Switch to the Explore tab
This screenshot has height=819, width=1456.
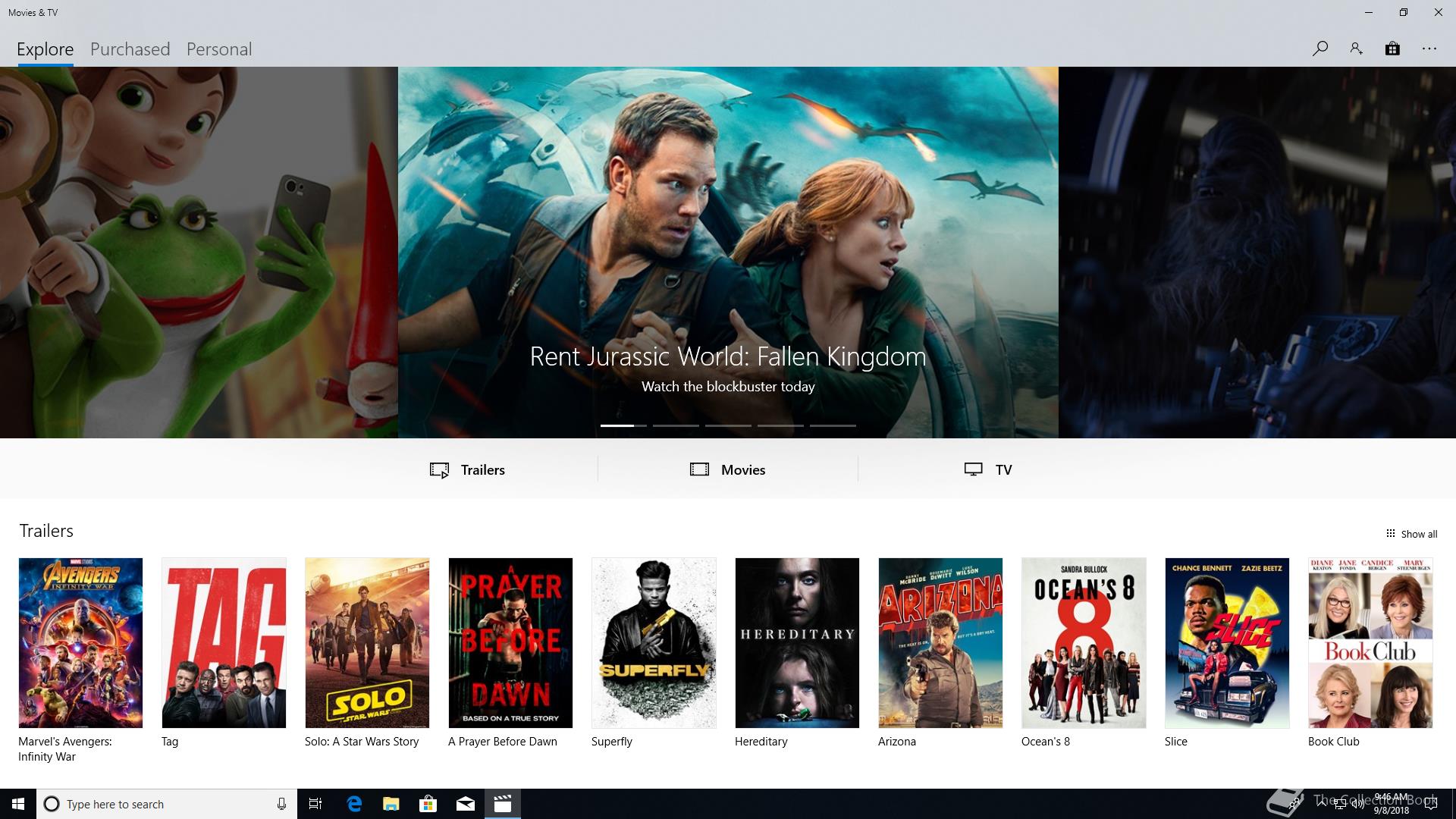(45, 49)
